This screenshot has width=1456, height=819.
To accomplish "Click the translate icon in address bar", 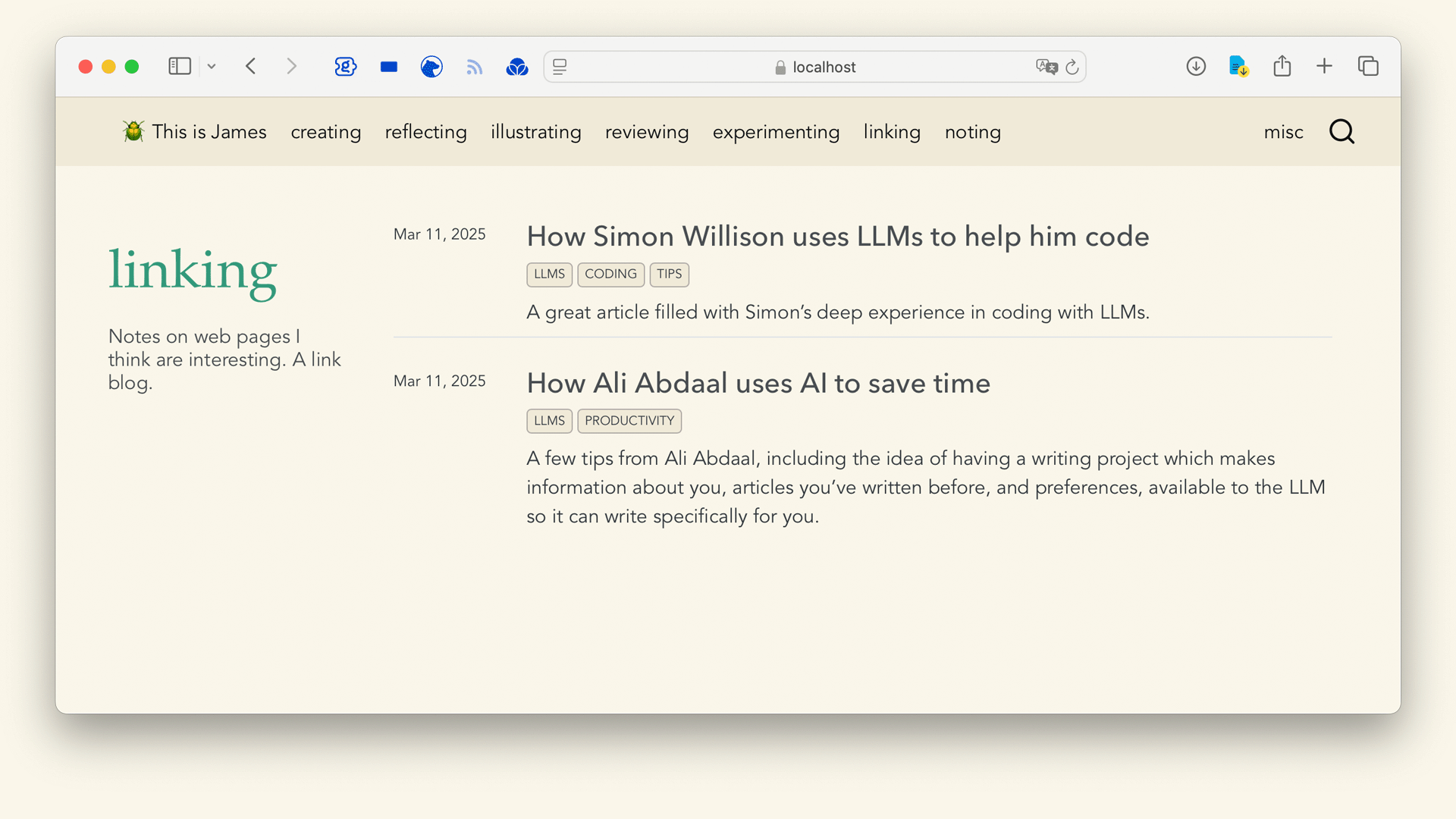I will [1046, 67].
